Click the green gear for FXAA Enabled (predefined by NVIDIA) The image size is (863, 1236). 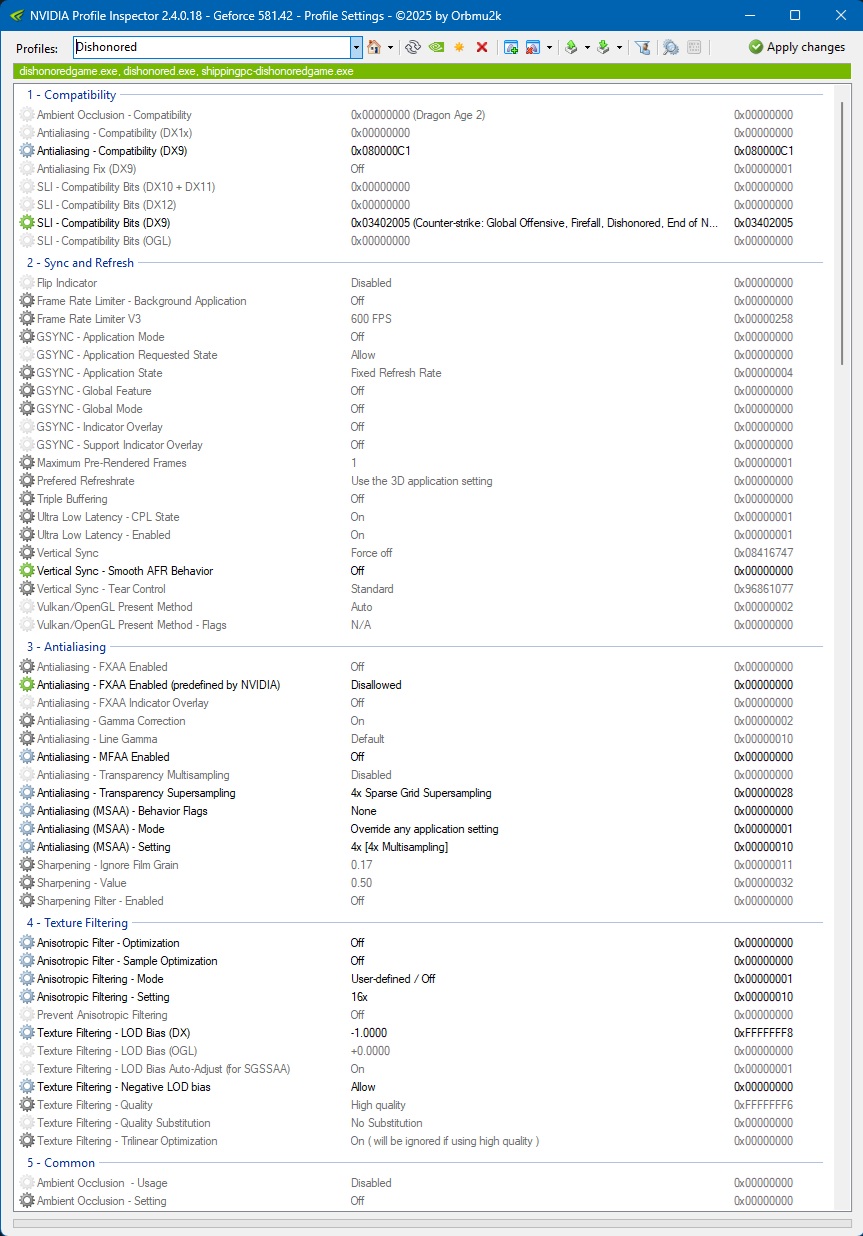(27, 685)
